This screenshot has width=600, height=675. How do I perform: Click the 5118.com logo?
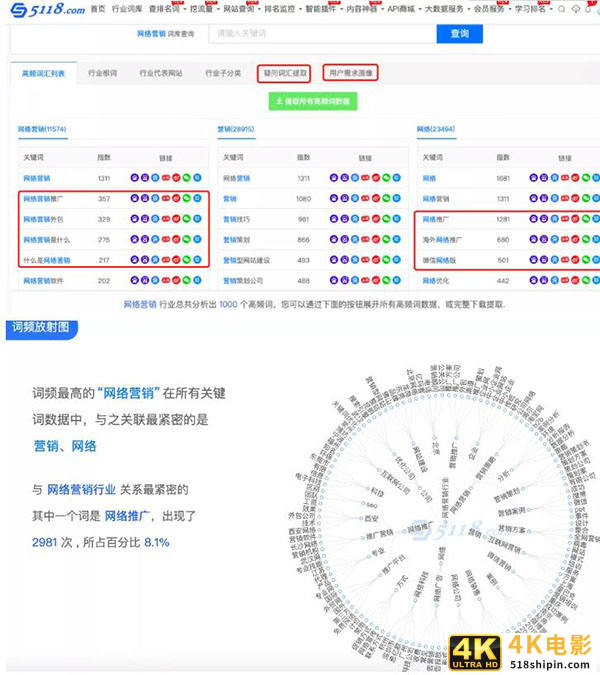[47, 9]
